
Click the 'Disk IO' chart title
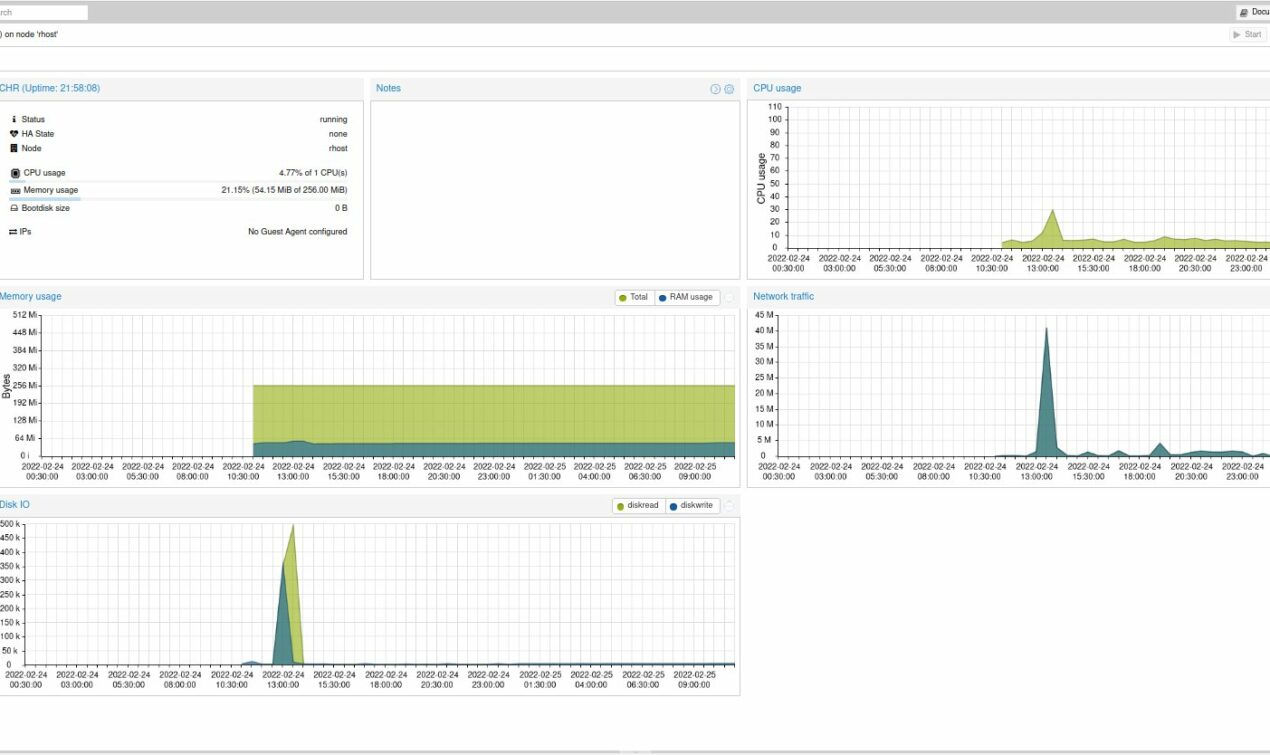[15, 505]
